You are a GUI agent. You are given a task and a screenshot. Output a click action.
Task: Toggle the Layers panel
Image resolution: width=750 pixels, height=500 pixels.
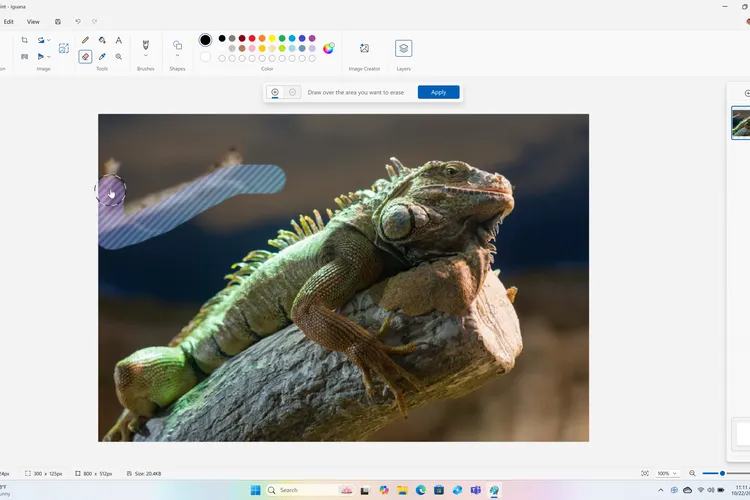click(x=403, y=48)
